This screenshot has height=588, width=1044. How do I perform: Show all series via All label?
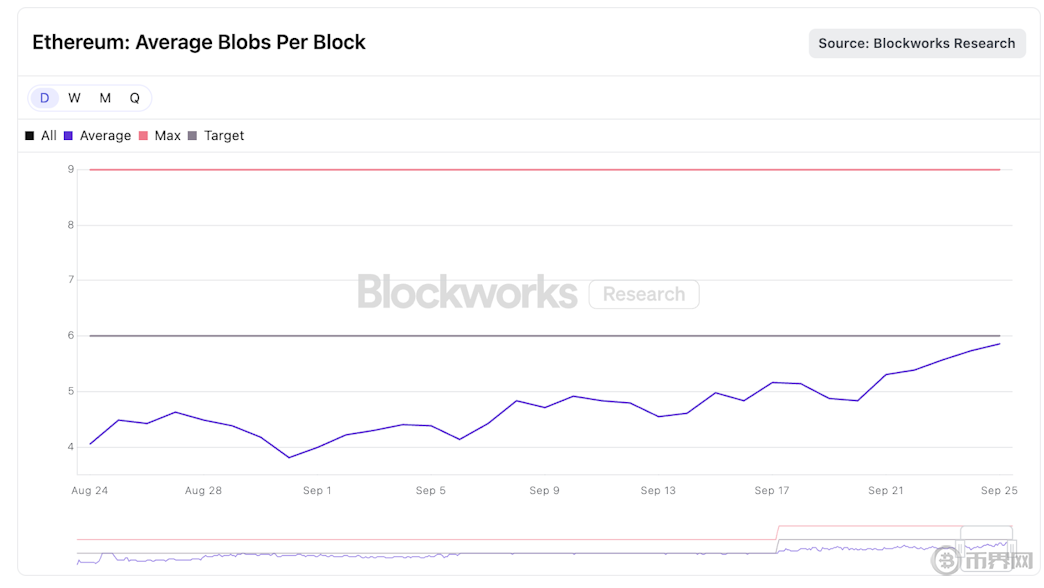point(49,136)
